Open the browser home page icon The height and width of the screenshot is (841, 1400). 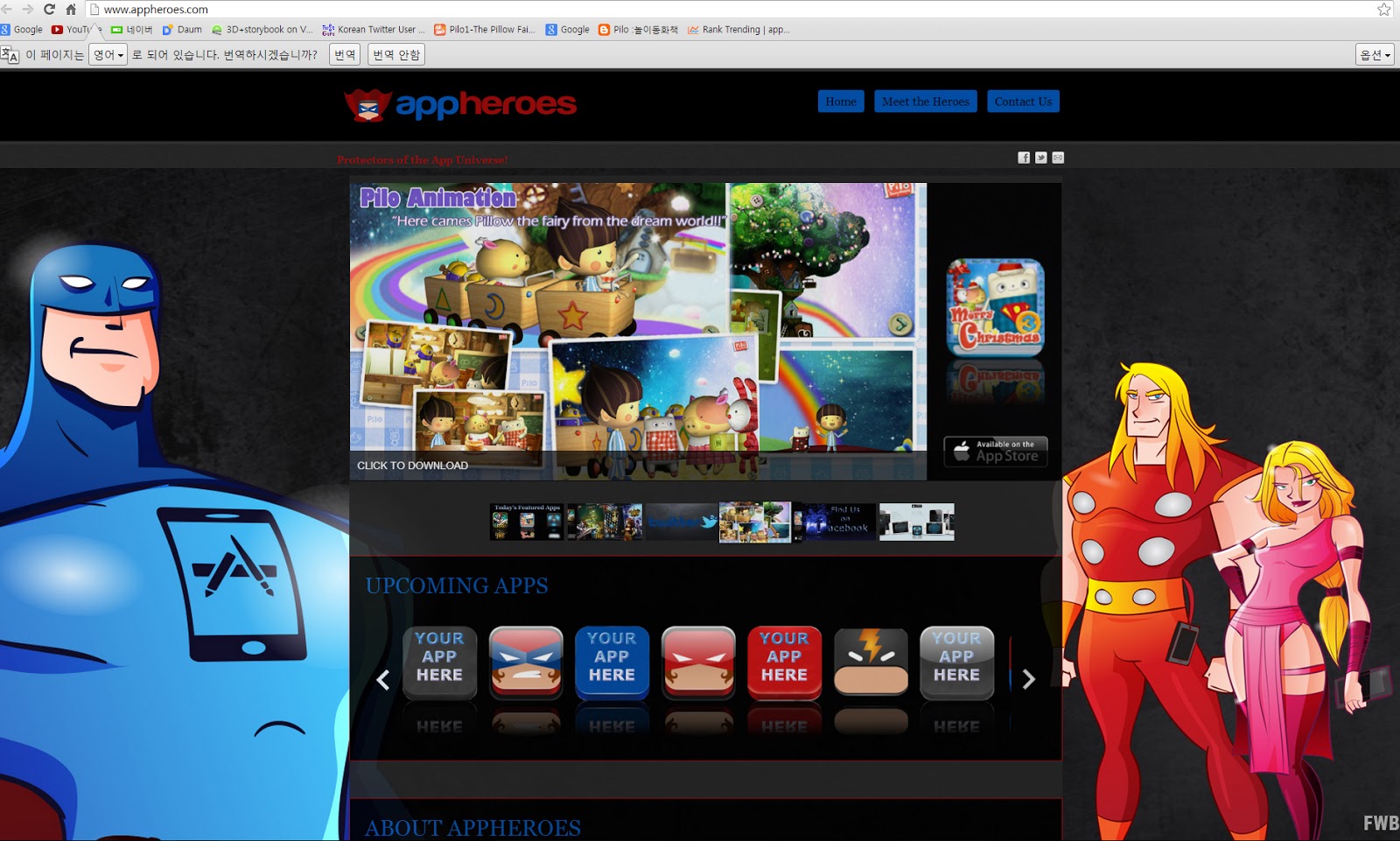pyautogui.click(x=71, y=9)
